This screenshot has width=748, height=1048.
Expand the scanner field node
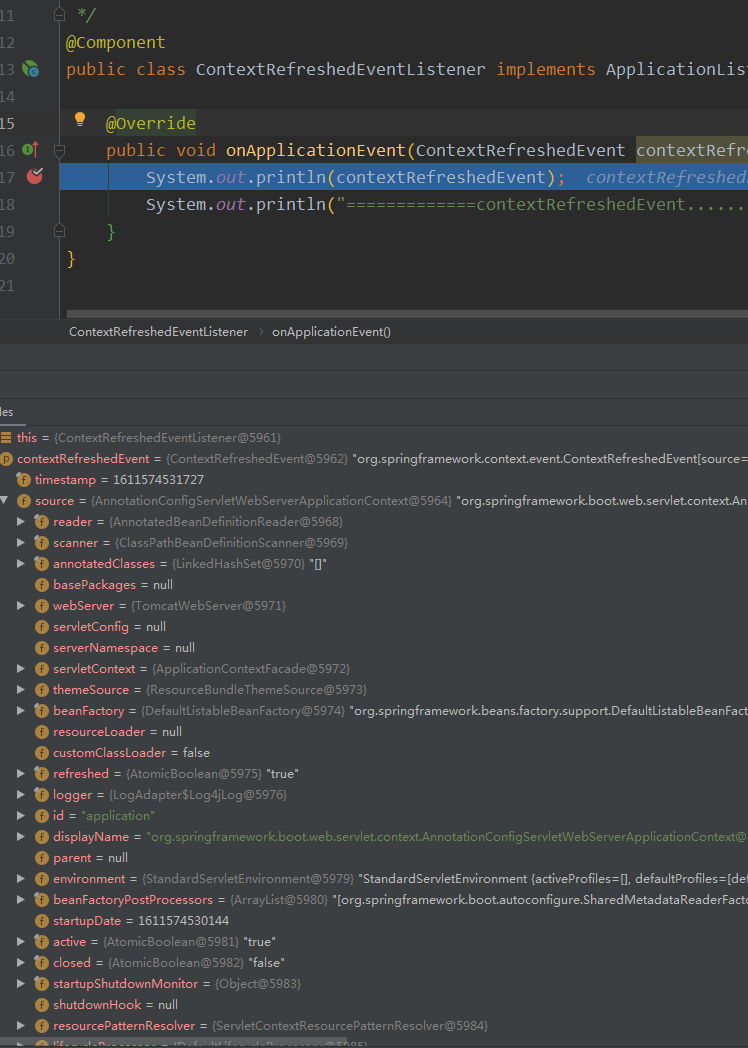[21, 542]
